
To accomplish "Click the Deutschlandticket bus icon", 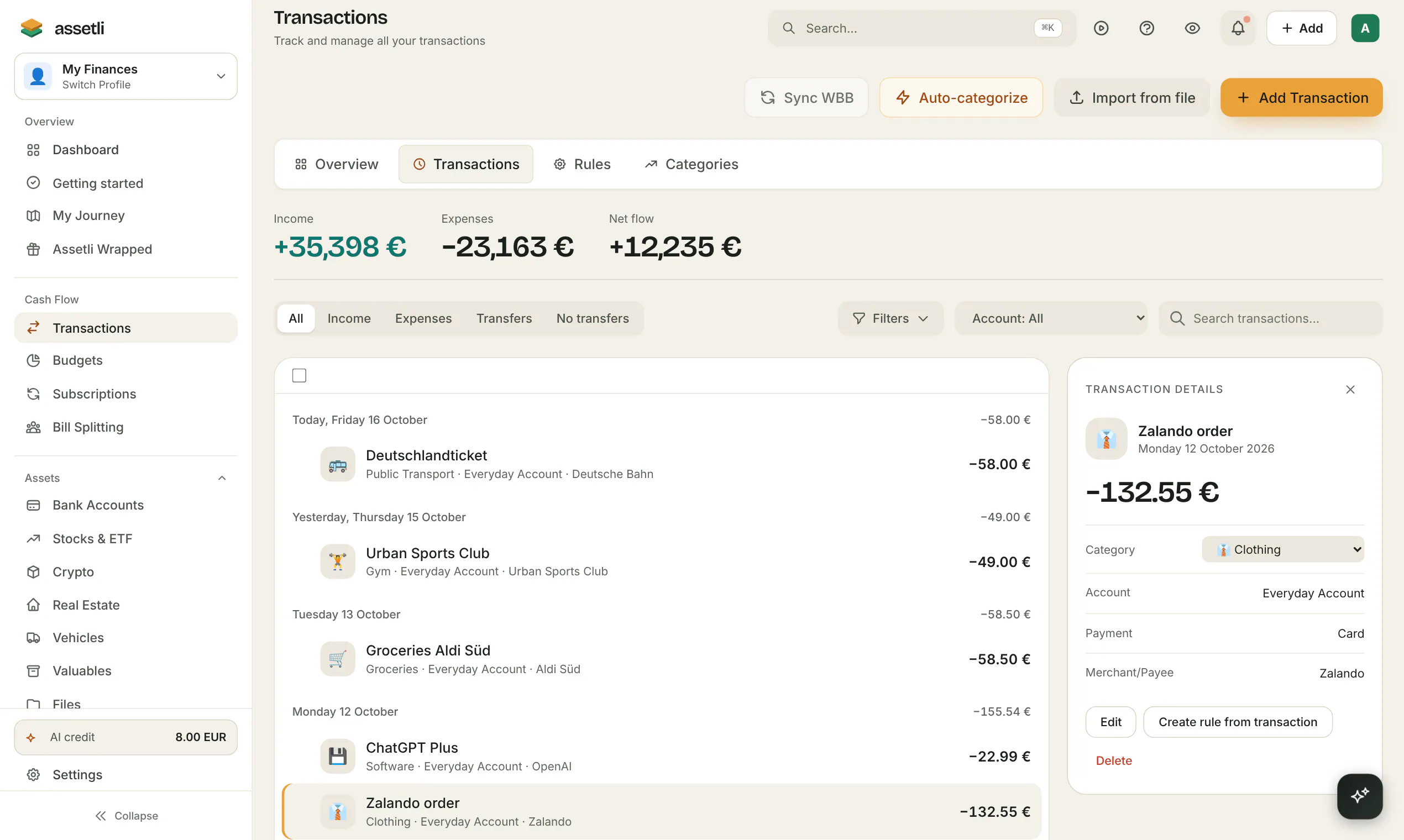I will pos(337,464).
